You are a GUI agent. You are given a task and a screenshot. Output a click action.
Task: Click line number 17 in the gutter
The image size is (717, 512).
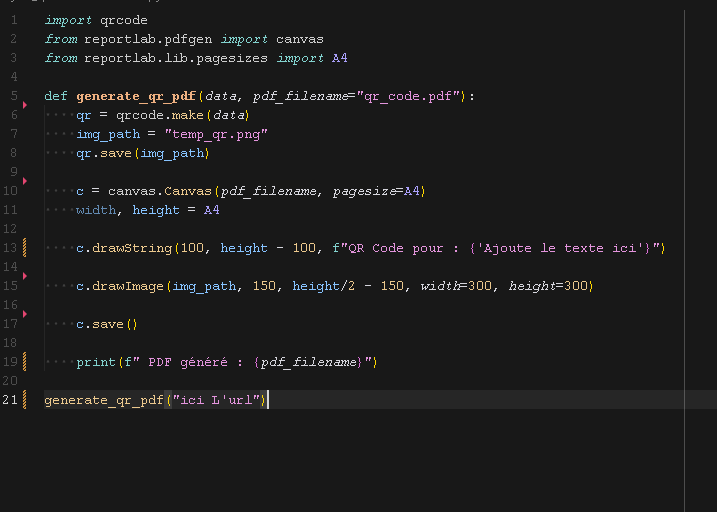click(10, 324)
